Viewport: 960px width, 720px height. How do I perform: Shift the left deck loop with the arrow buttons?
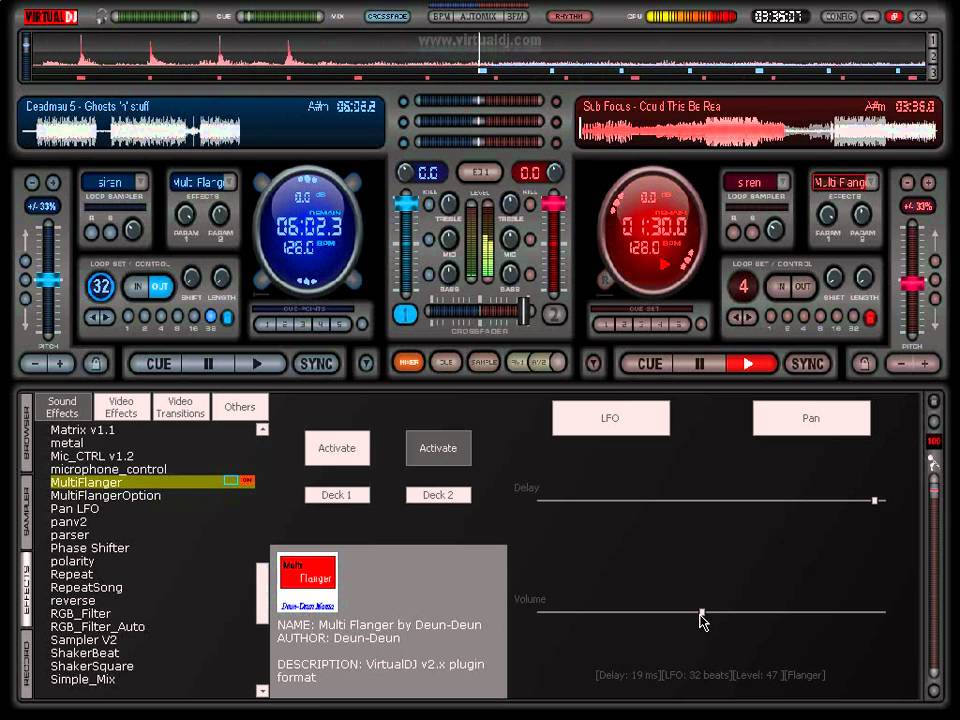[99, 317]
